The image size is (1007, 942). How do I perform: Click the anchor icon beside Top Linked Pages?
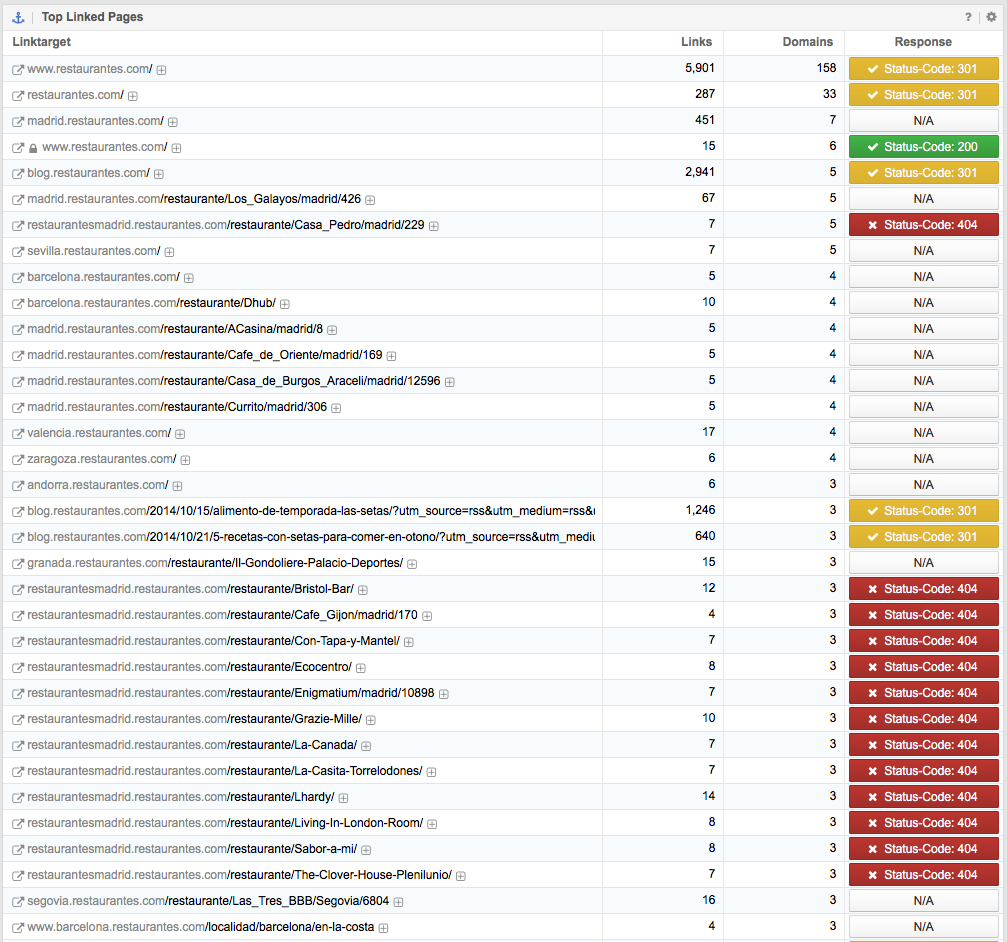pyautogui.click(x=18, y=17)
